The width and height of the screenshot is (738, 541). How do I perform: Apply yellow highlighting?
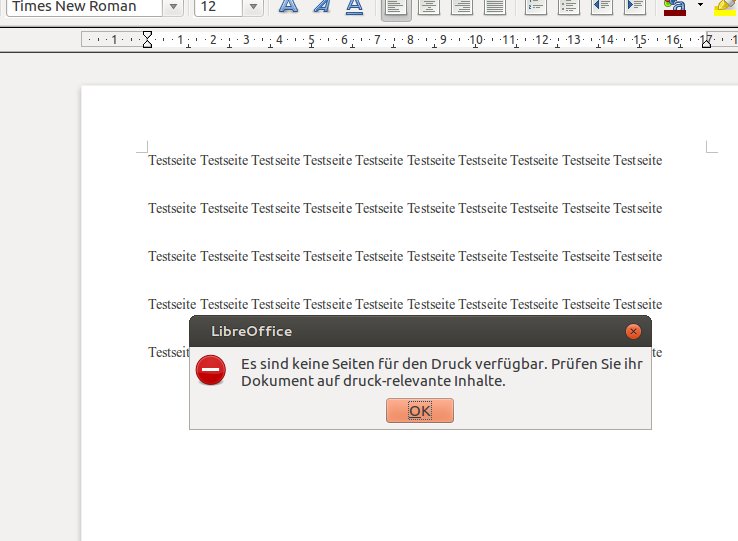(724, 7)
